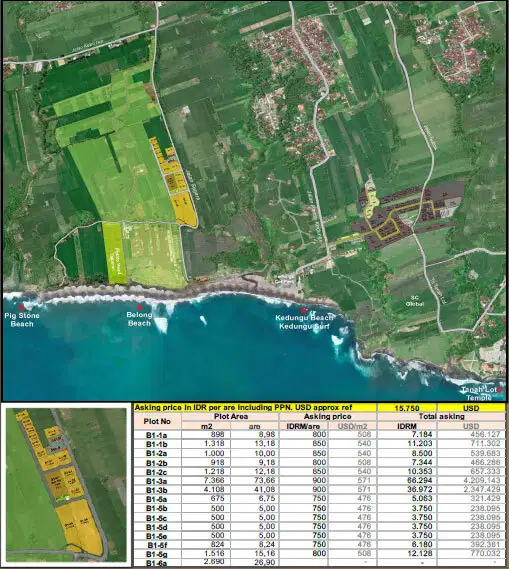The image size is (509, 569).
Task: Select plot row B1-1a
Action: pos(319,435)
